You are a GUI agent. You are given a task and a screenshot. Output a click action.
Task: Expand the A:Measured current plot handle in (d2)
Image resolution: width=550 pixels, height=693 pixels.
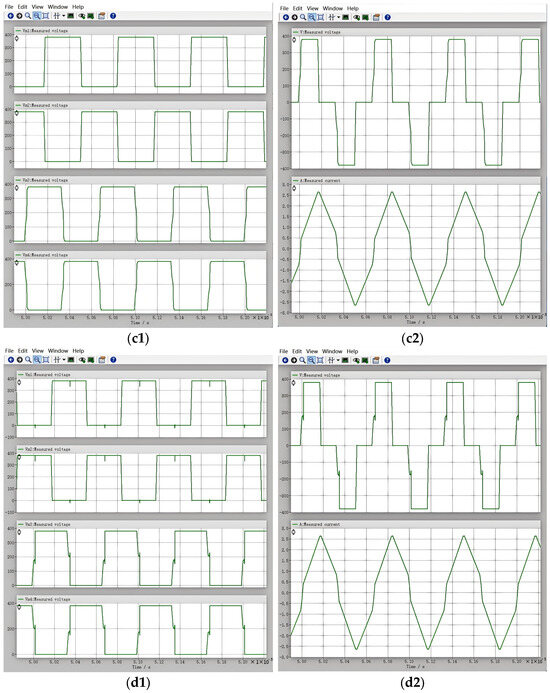(294, 532)
